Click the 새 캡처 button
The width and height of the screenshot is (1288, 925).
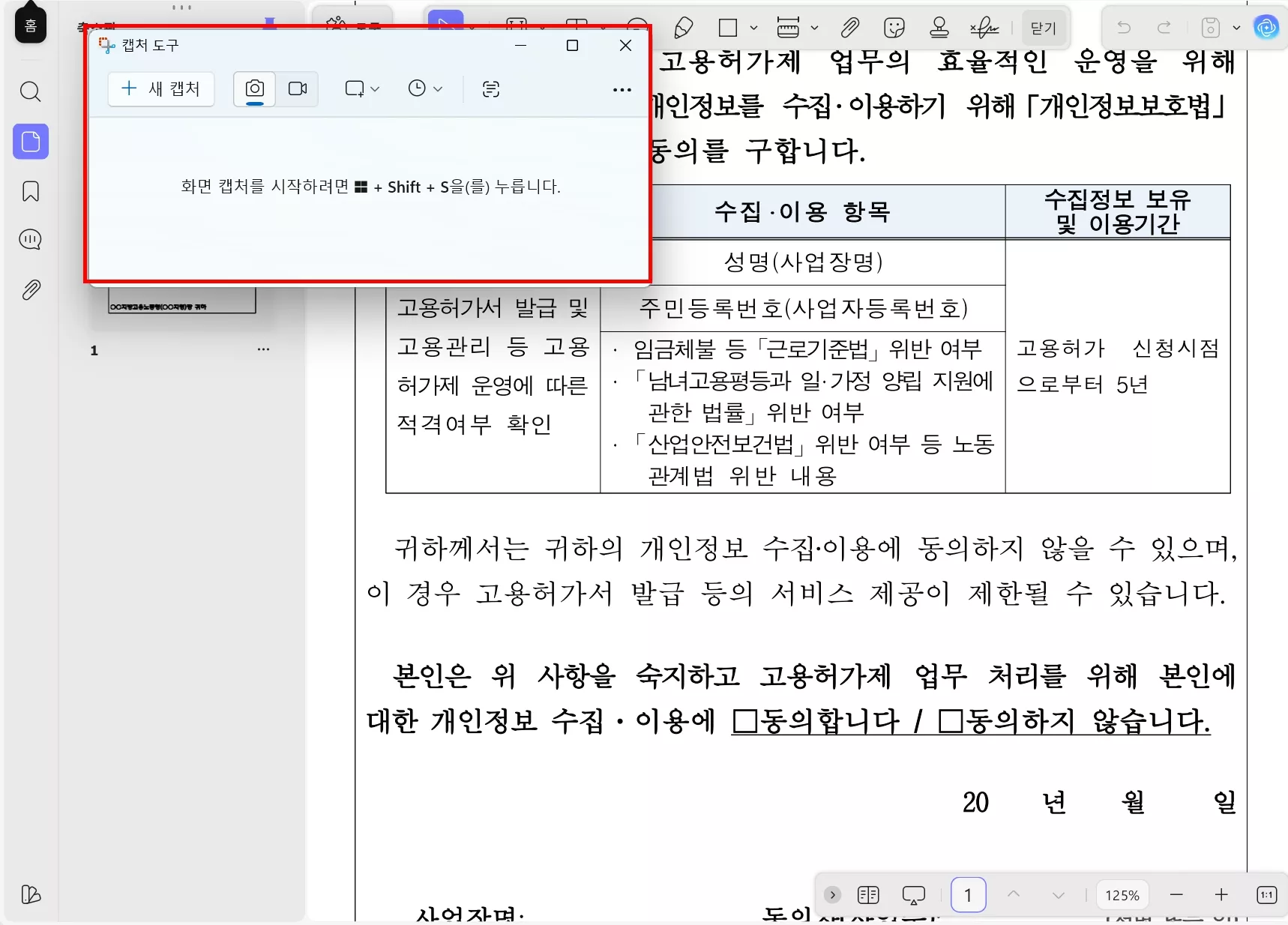(x=160, y=88)
